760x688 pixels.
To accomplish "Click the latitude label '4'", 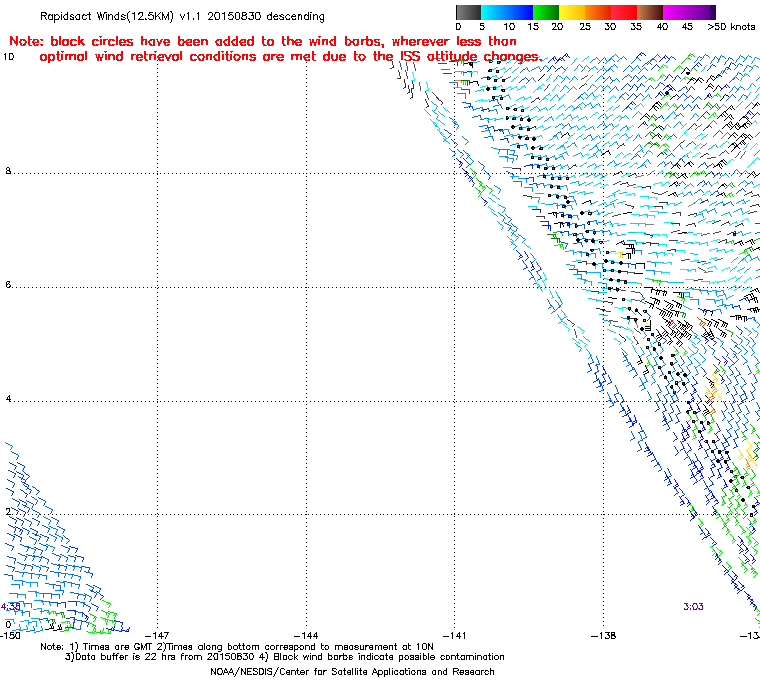I will point(8,399).
